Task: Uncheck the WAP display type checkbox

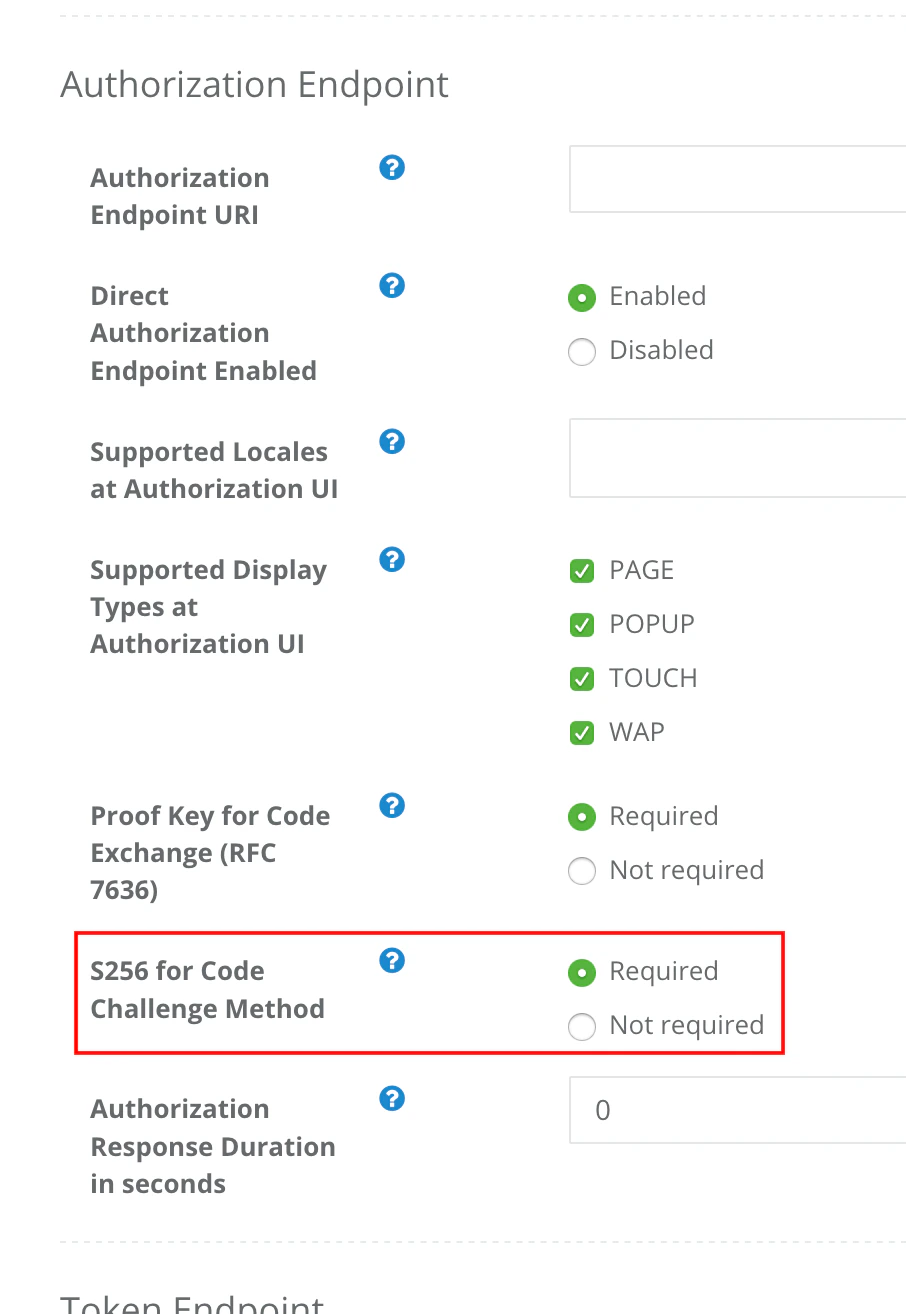Action: click(582, 733)
